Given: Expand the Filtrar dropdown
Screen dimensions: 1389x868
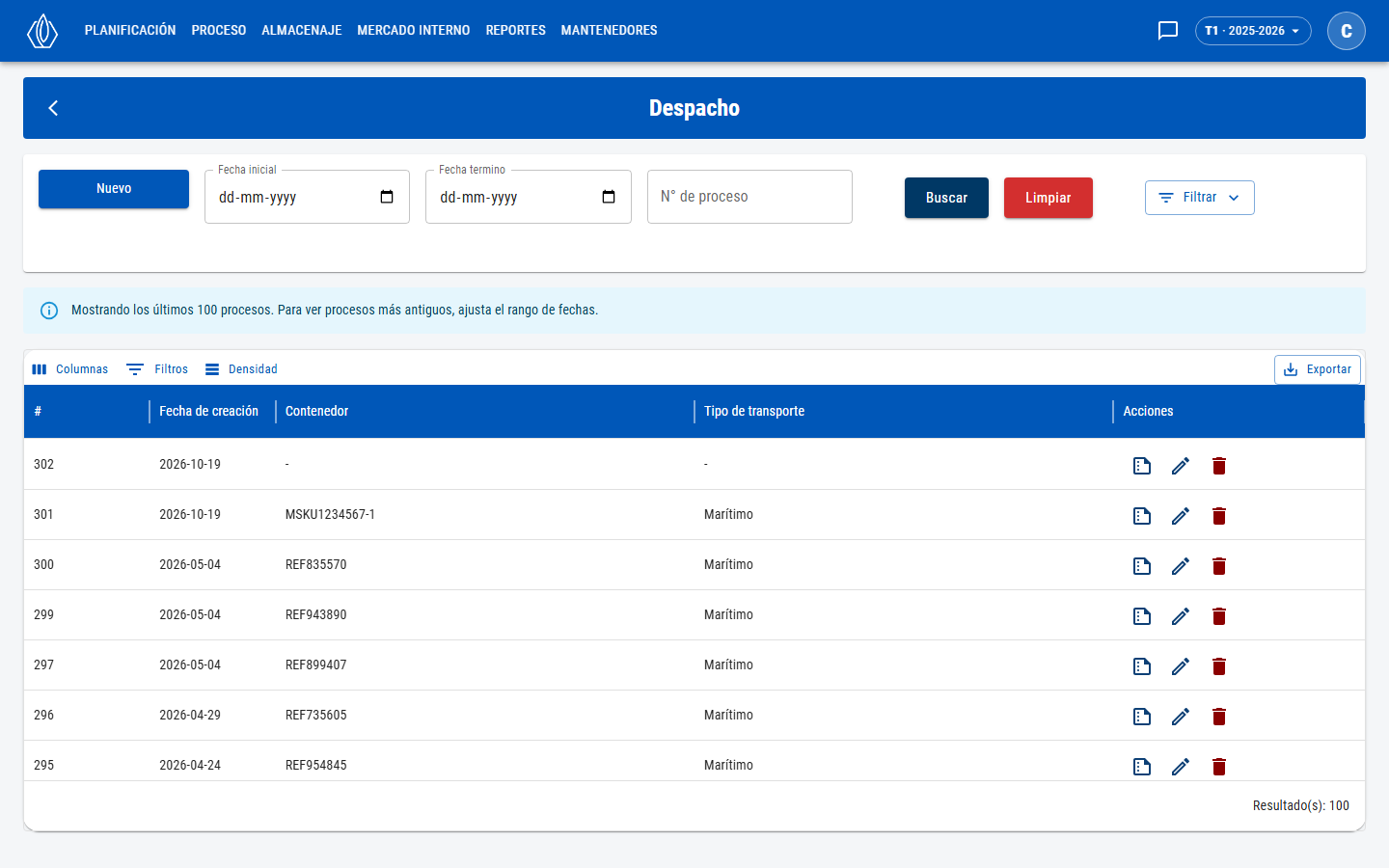Looking at the screenshot, I should pos(1200,198).
